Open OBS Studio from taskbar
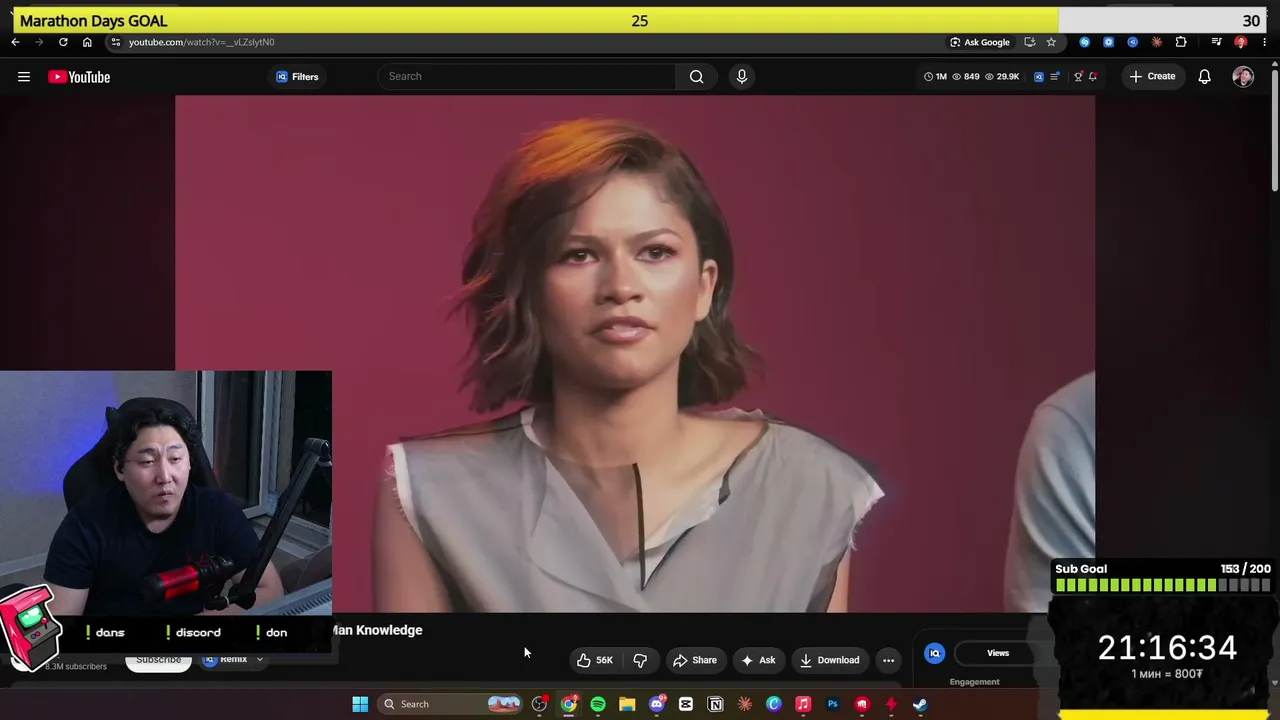Image resolution: width=1280 pixels, height=720 pixels. (x=539, y=704)
